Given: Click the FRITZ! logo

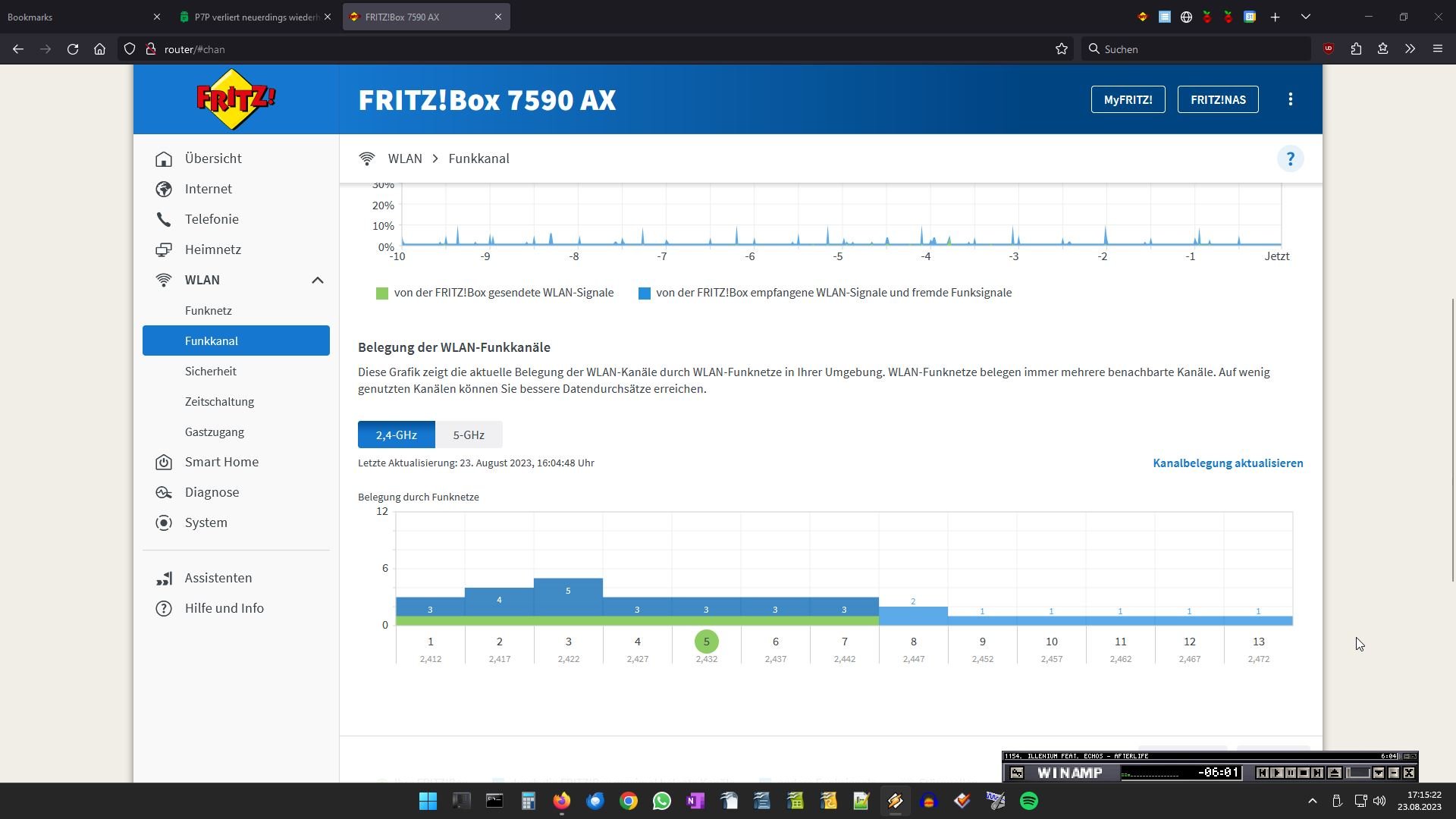Looking at the screenshot, I should click(x=236, y=99).
